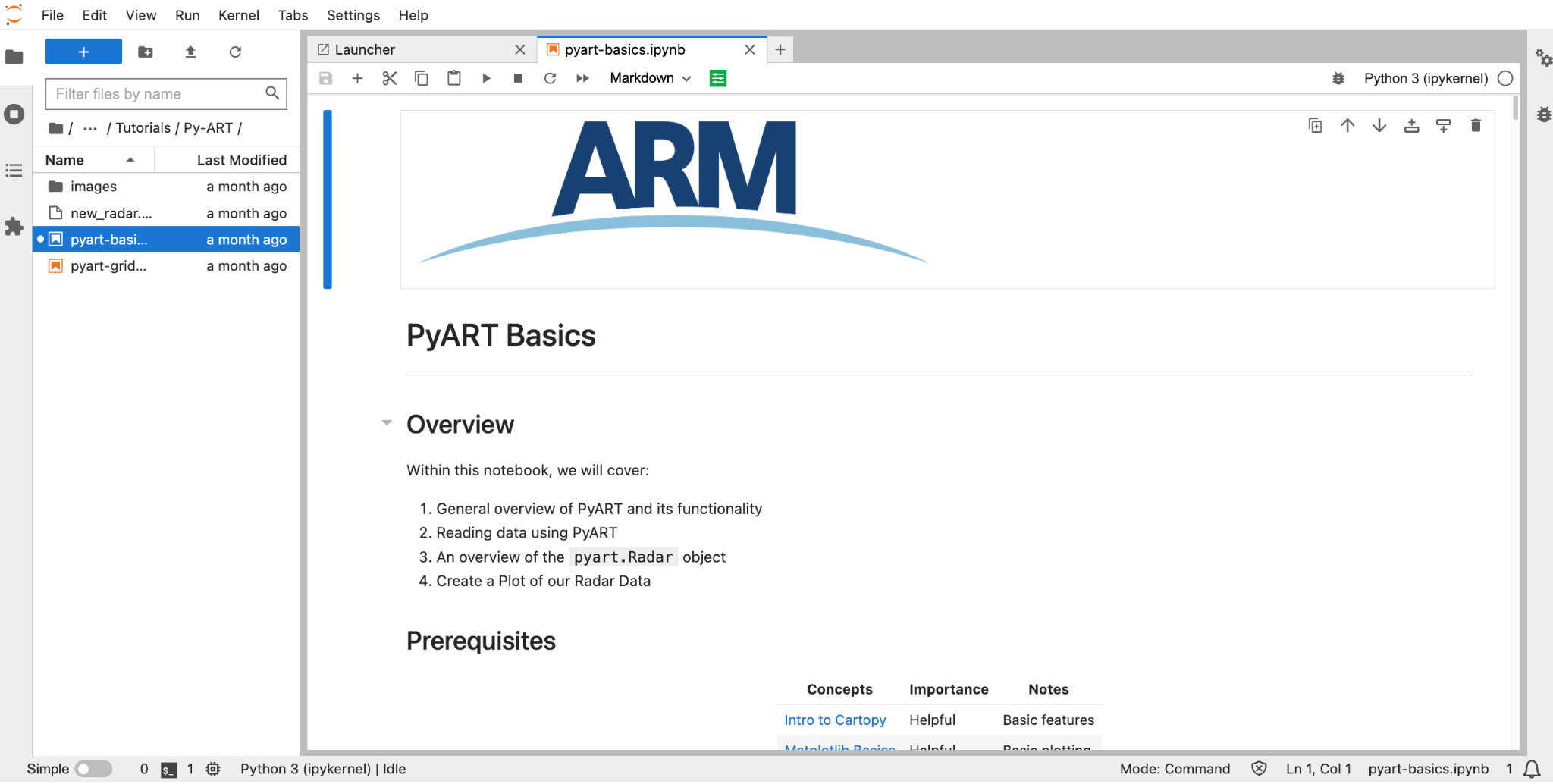Screen dimensions: 1553x784
Task: Open the debugger bug icon in toolbar
Action: tap(1338, 78)
